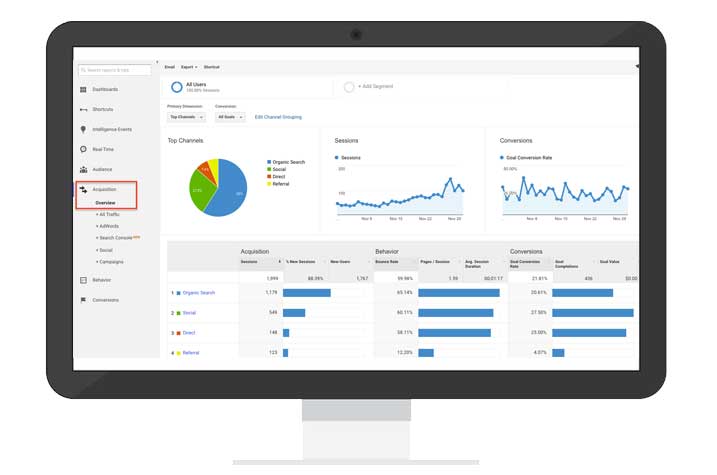Image resolution: width=717 pixels, height=475 pixels.
Task: Sort by Pages / Session column header
Action: tap(435, 262)
